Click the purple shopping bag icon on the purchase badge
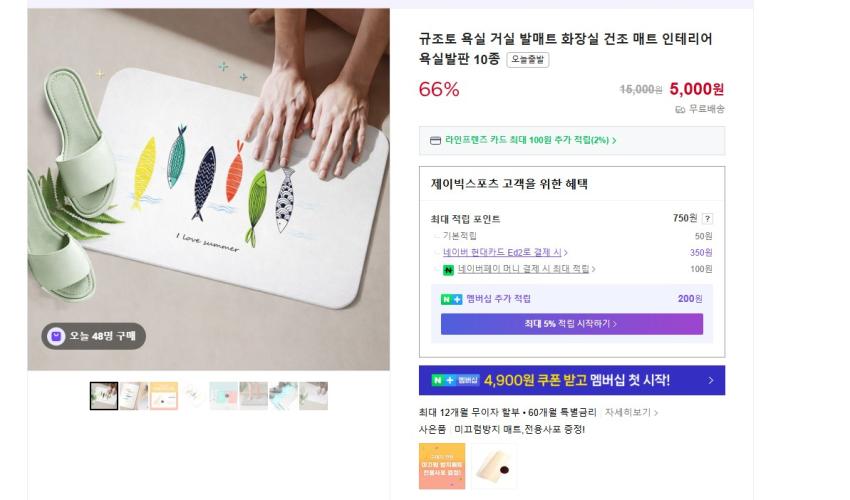The height and width of the screenshot is (500, 850). (x=56, y=336)
